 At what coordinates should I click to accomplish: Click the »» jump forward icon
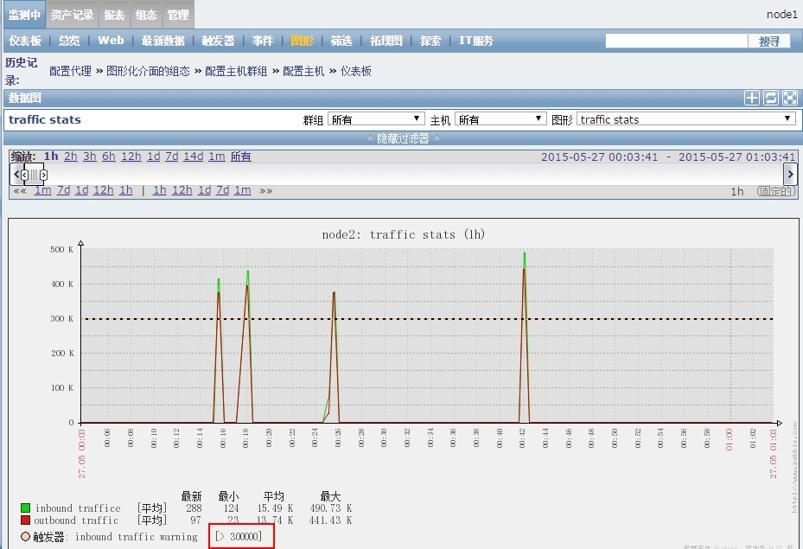pos(266,191)
